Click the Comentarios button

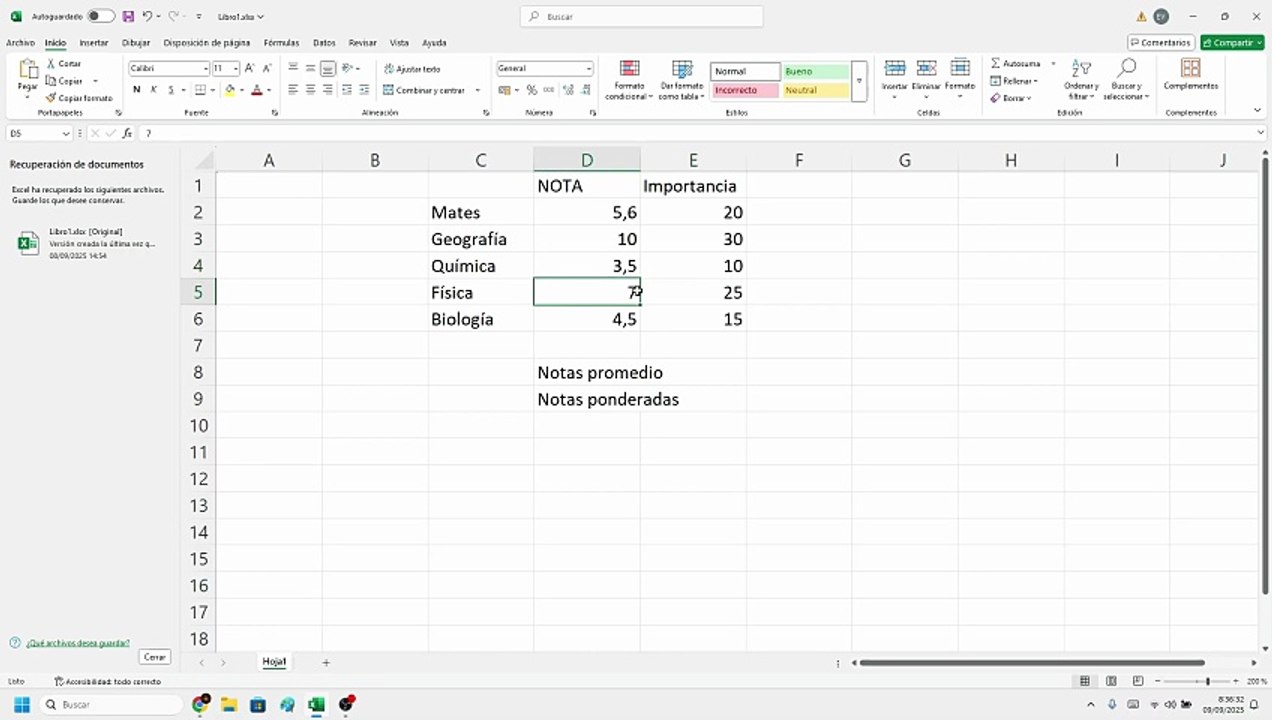tap(1161, 43)
